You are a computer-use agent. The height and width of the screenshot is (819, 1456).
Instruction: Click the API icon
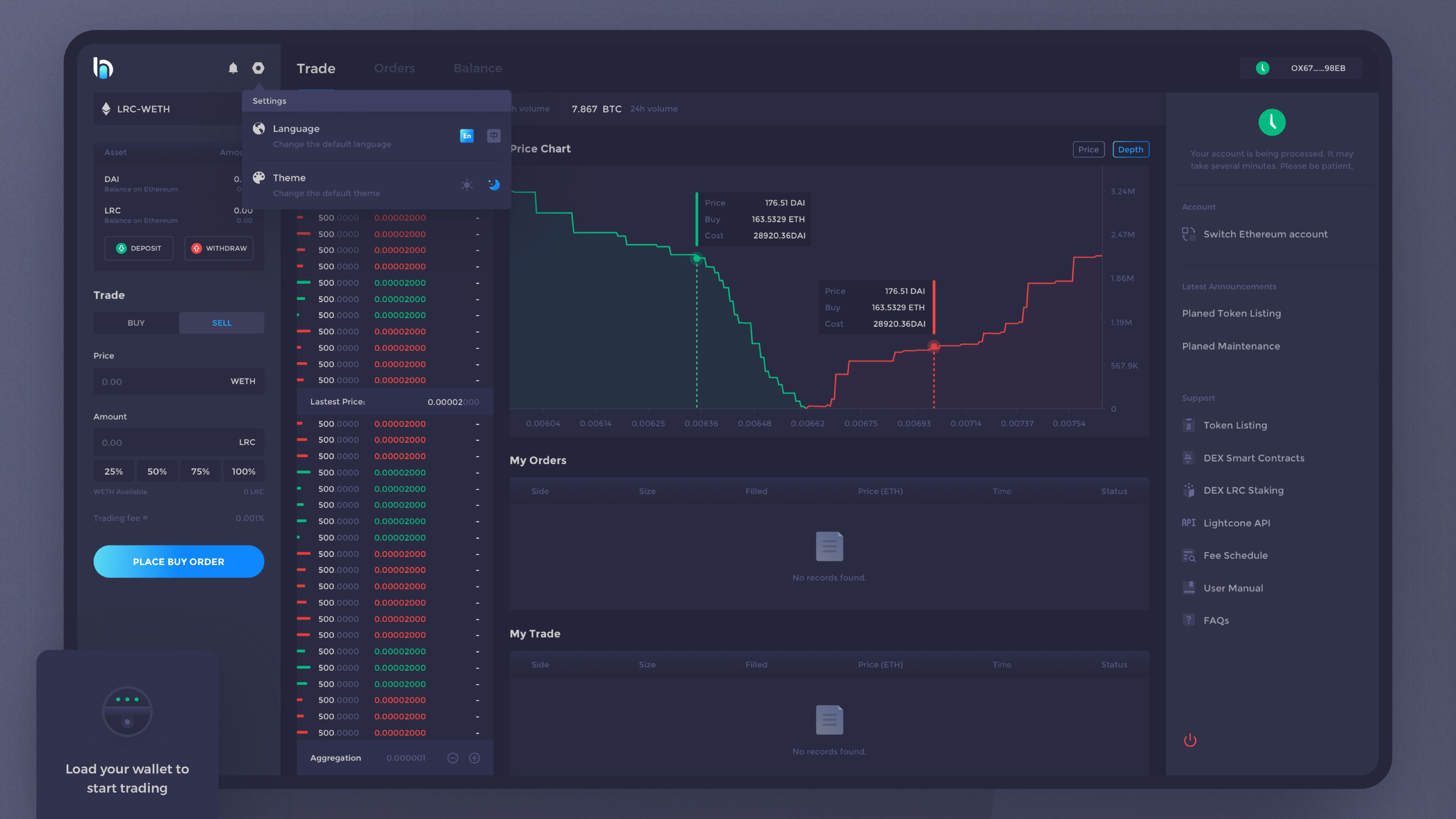1189,523
